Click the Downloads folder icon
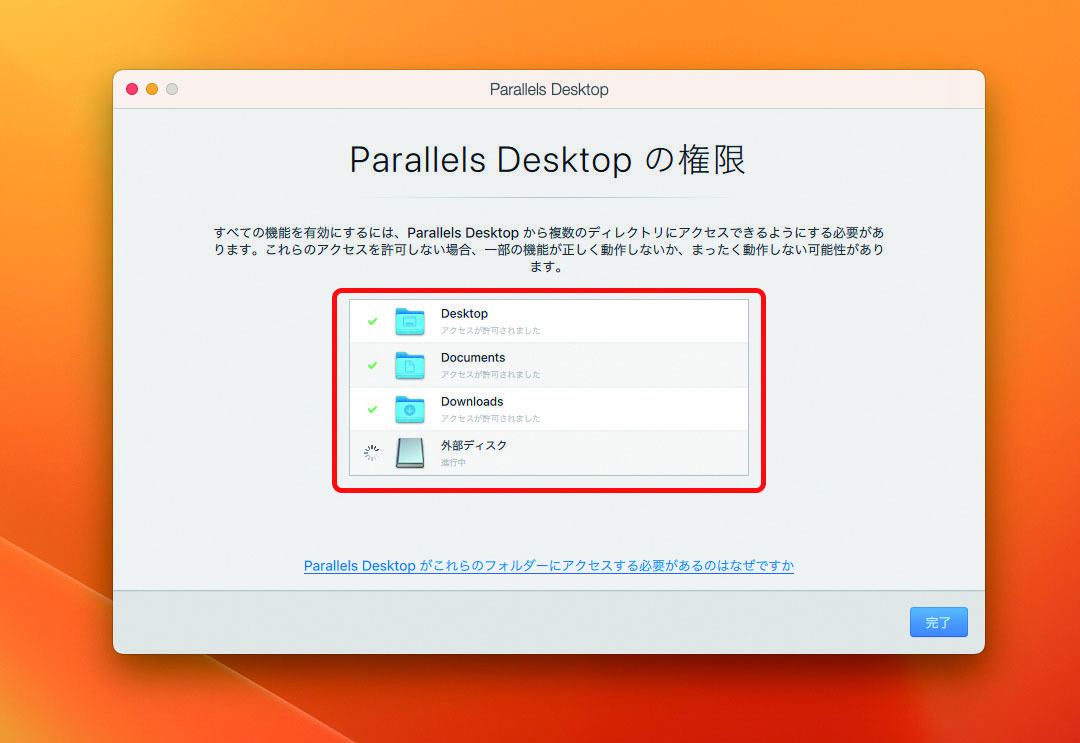The image size is (1080, 743). [x=410, y=410]
